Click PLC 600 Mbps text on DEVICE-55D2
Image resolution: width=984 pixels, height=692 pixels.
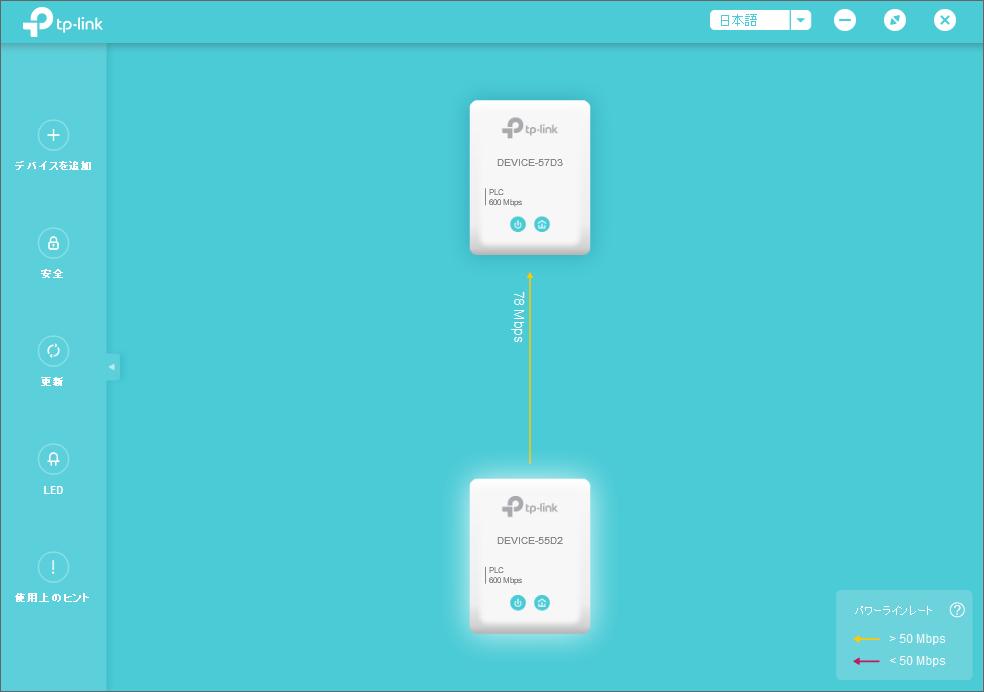click(505, 575)
